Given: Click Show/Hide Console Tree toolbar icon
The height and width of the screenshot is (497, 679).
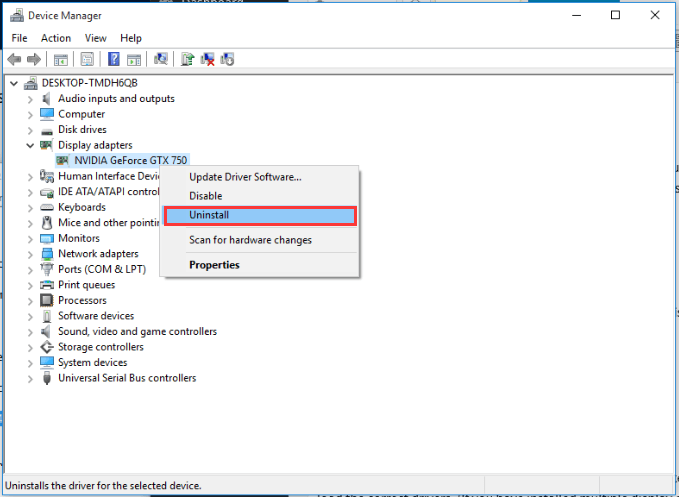Looking at the screenshot, I should 61,59.
